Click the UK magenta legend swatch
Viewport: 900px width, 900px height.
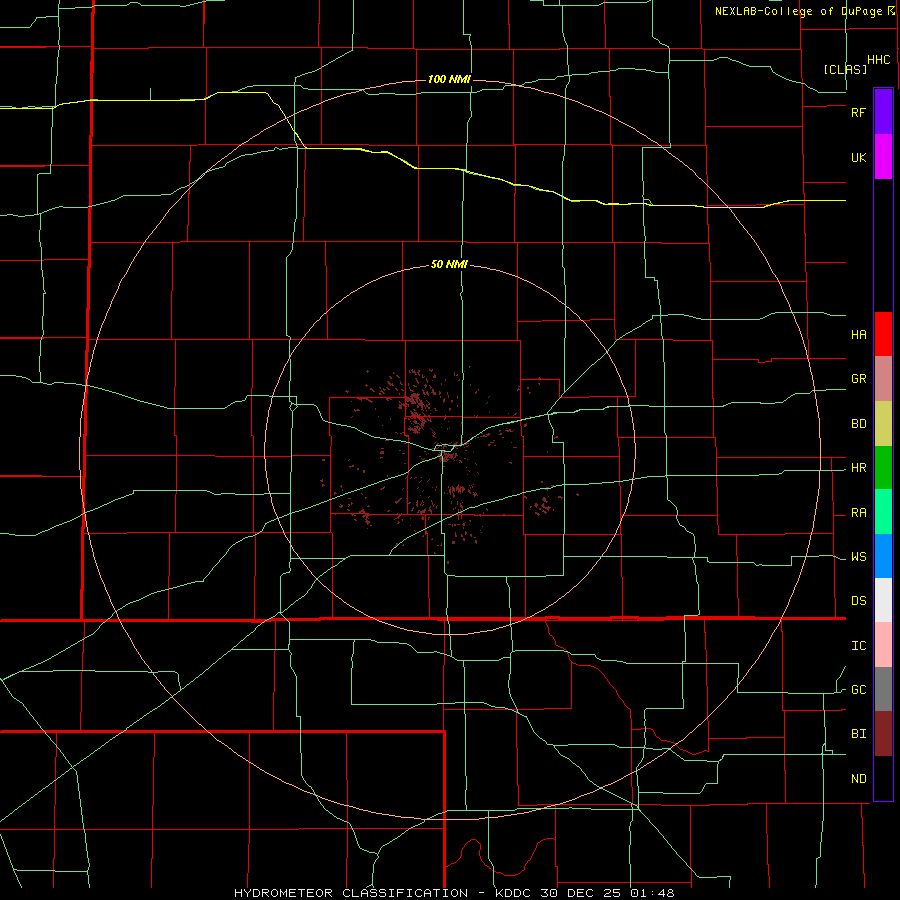click(883, 157)
